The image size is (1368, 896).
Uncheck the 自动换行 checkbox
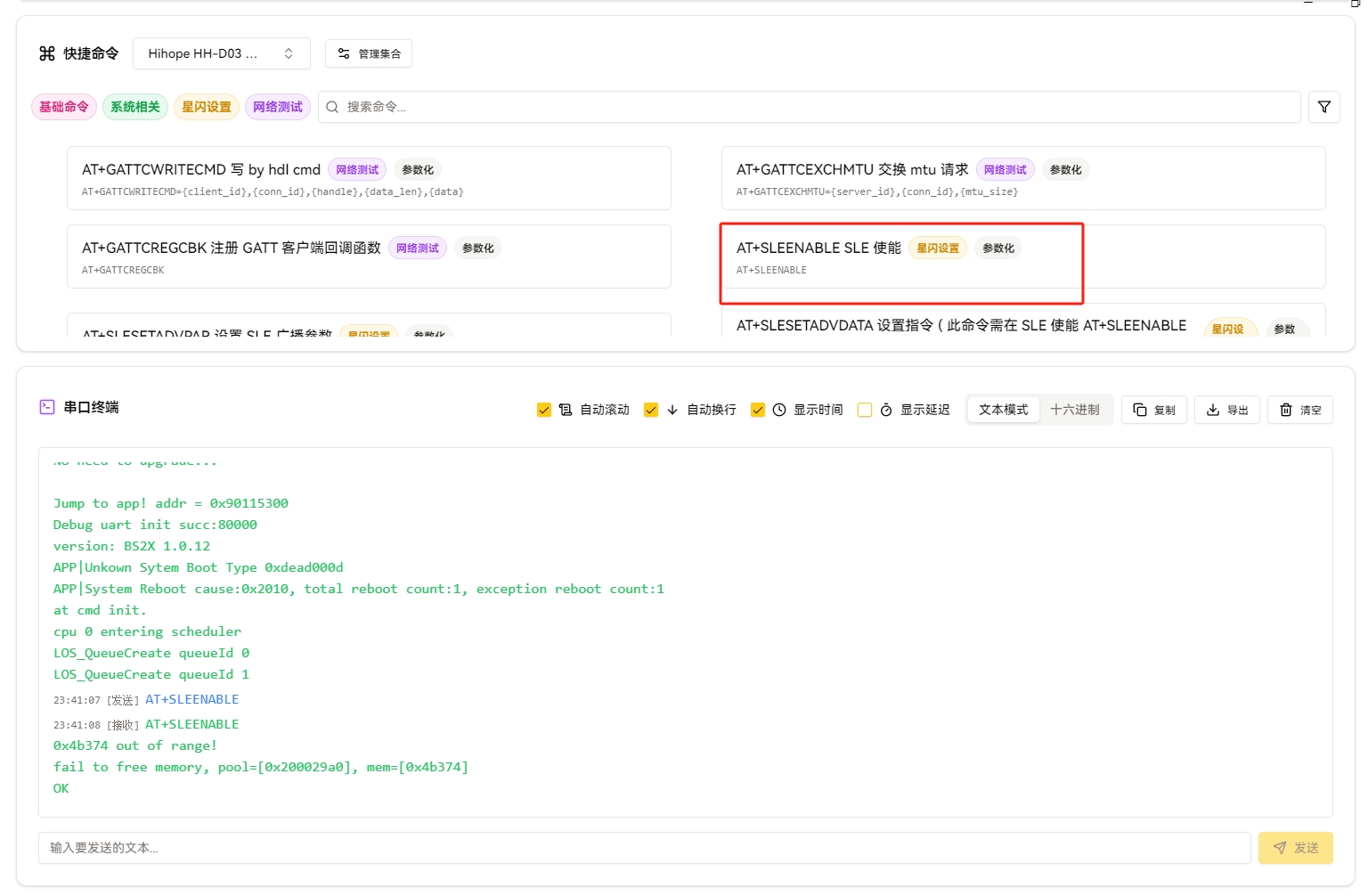(x=651, y=410)
